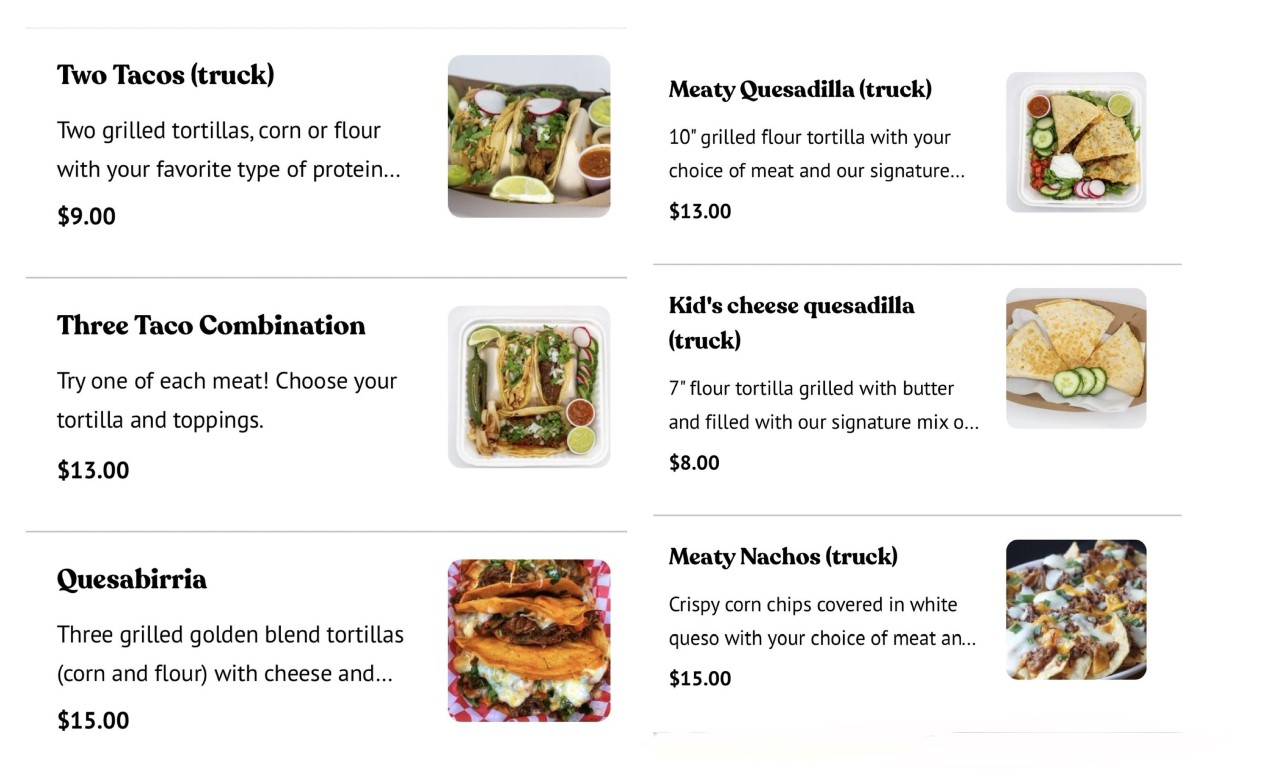
Task: Select the Kid's cheese quesadilla title
Action: point(792,322)
